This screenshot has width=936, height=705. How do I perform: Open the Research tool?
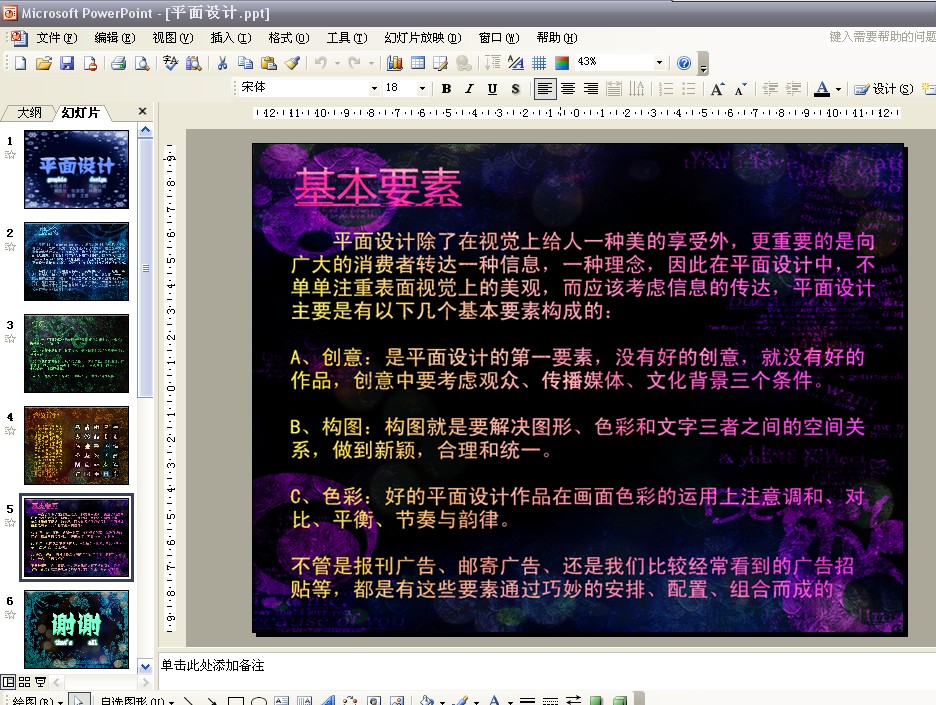click(x=193, y=63)
